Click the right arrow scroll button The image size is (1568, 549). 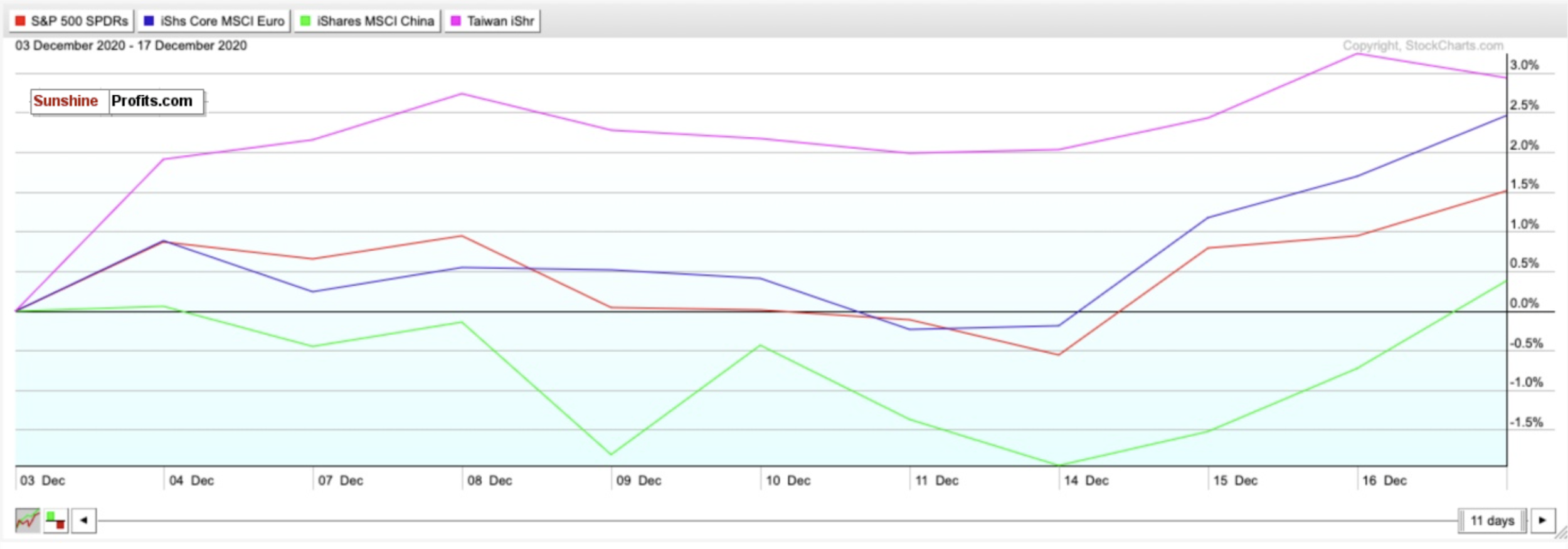click(x=1543, y=521)
